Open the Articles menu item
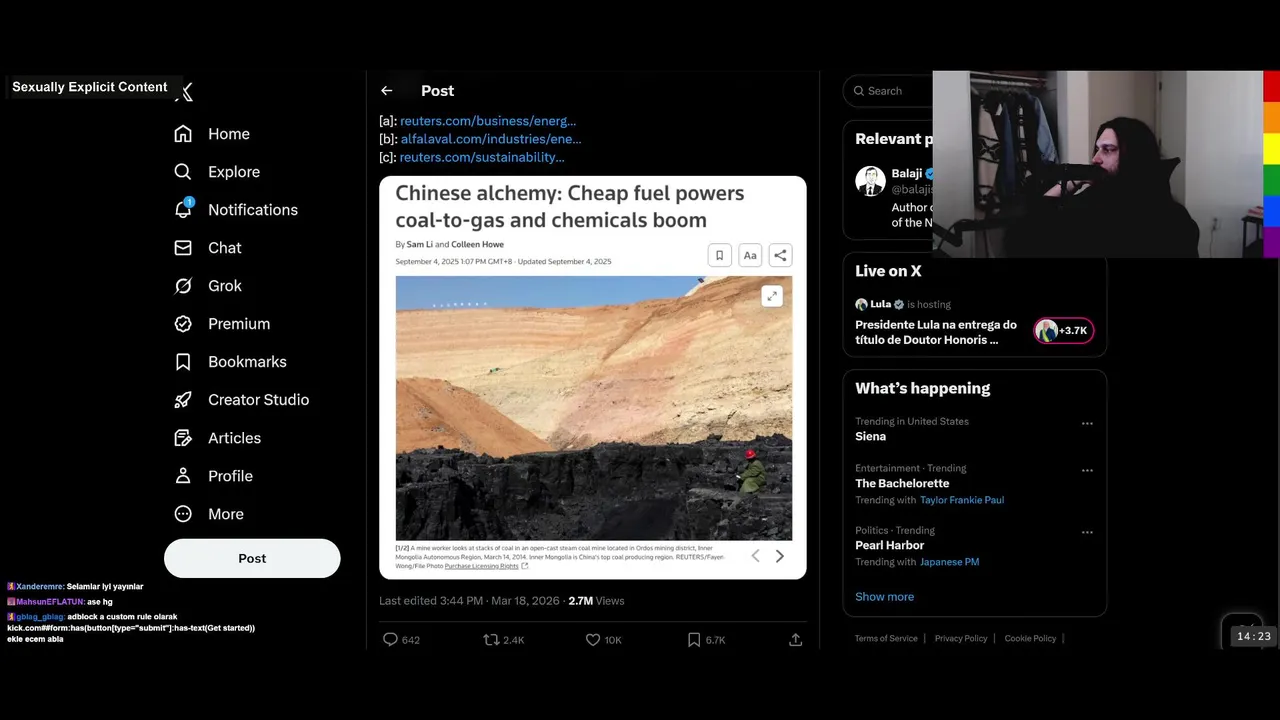Screen dimensions: 1280x720 click(x=234, y=438)
